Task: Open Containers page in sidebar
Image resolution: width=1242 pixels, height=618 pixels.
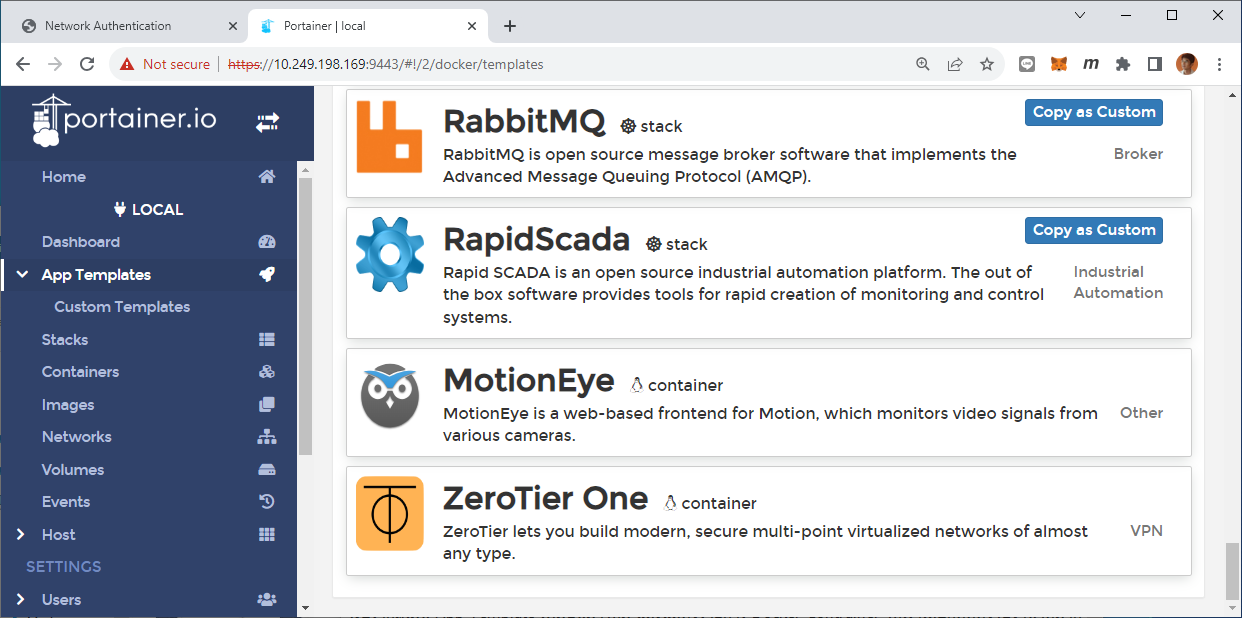Action: (x=80, y=372)
